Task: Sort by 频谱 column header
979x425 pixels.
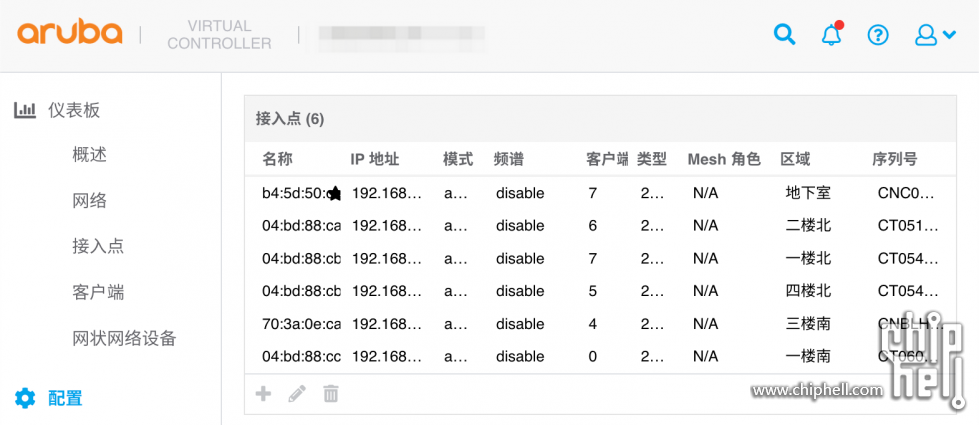Action: [x=508, y=159]
